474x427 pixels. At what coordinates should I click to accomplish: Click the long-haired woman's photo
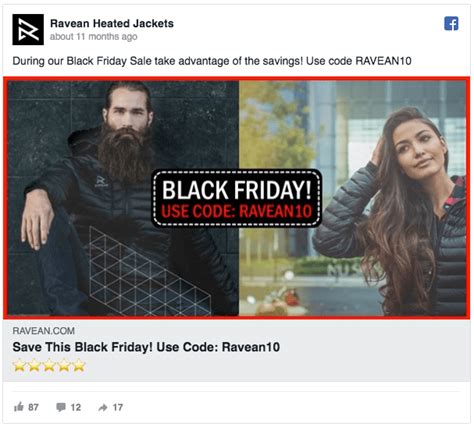pyautogui.click(x=353, y=198)
